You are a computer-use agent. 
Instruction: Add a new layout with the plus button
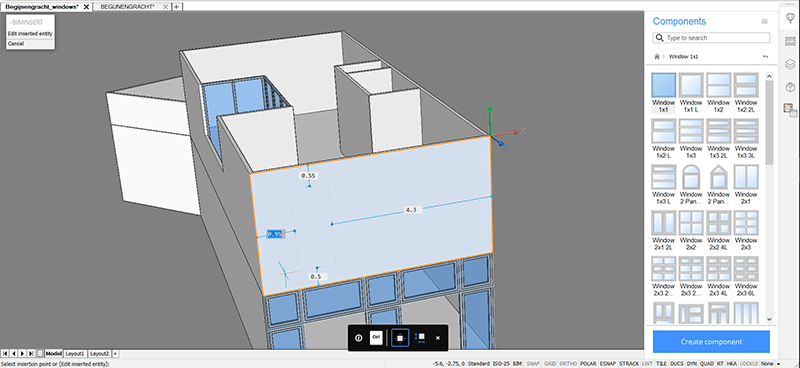tap(115, 353)
